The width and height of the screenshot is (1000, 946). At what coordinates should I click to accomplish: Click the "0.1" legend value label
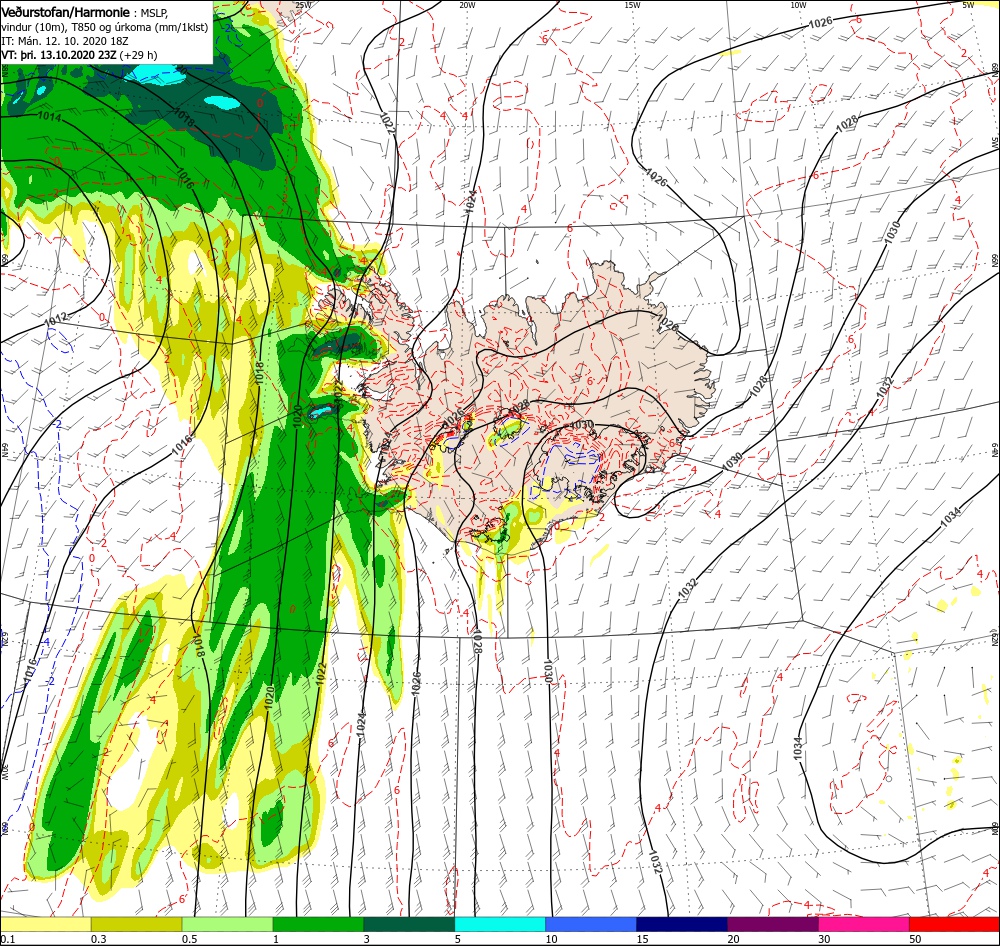[8, 939]
